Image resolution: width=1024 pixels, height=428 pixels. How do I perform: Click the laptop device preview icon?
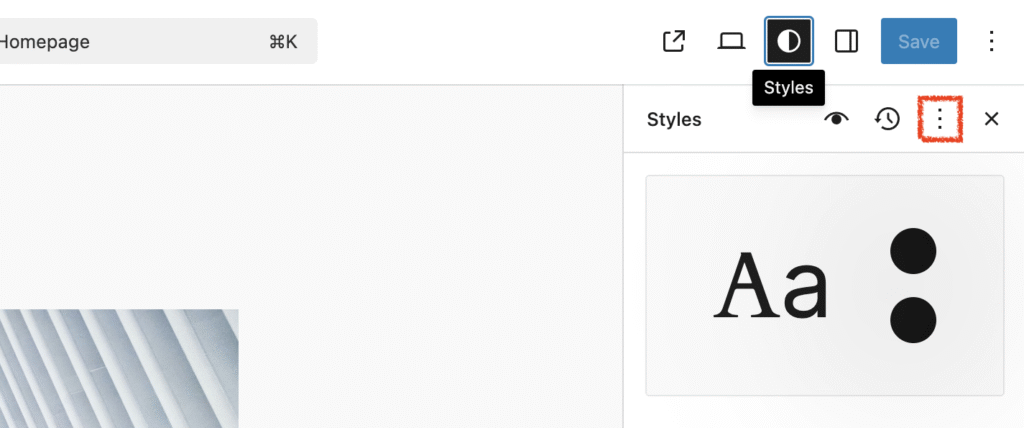(x=731, y=41)
